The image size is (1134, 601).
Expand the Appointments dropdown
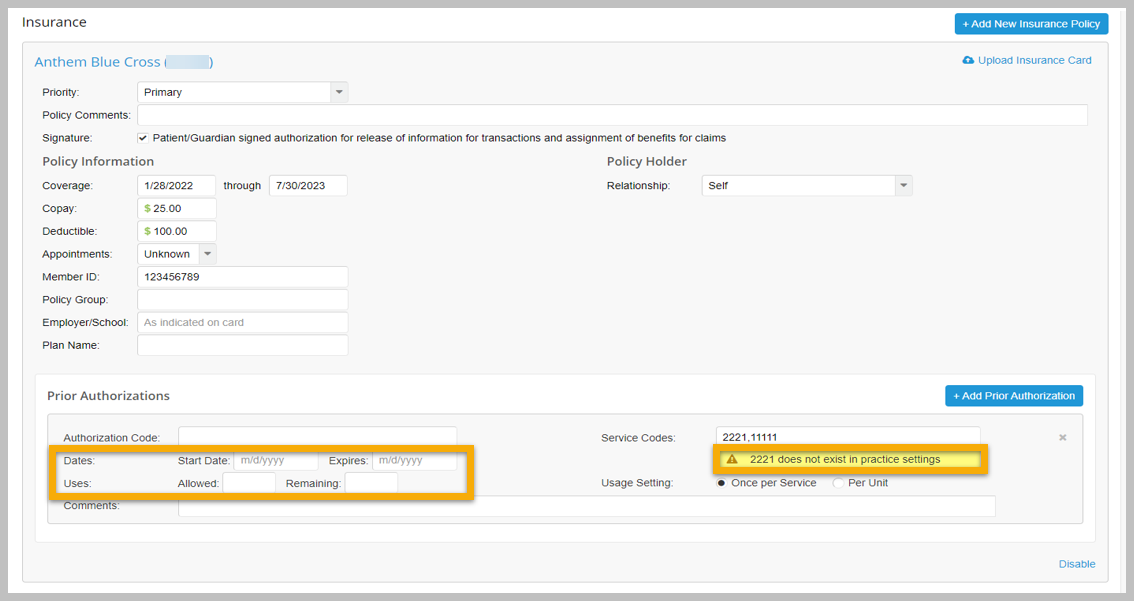(x=207, y=254)
